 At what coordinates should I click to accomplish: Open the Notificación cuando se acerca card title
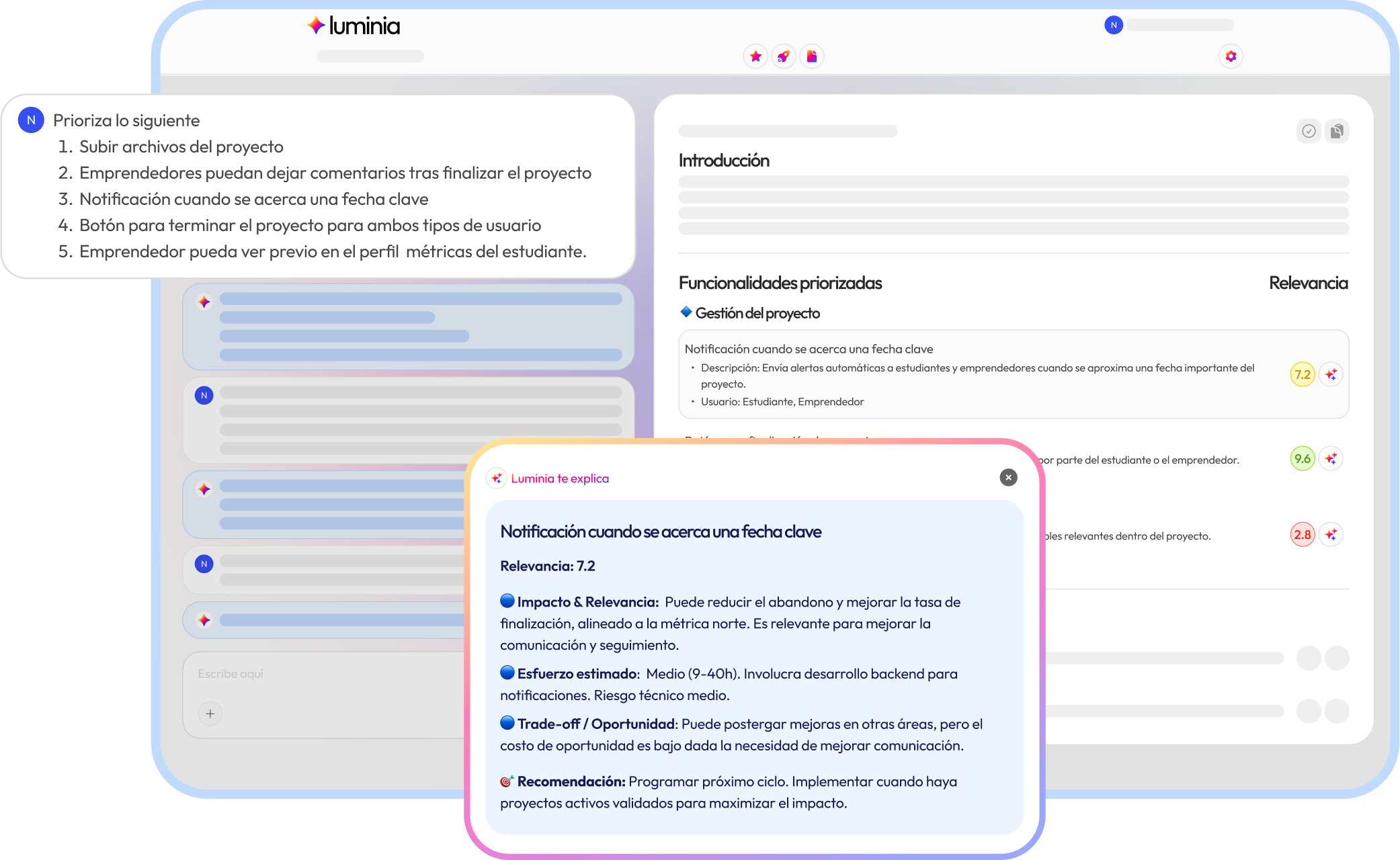(x=809, y=349)
